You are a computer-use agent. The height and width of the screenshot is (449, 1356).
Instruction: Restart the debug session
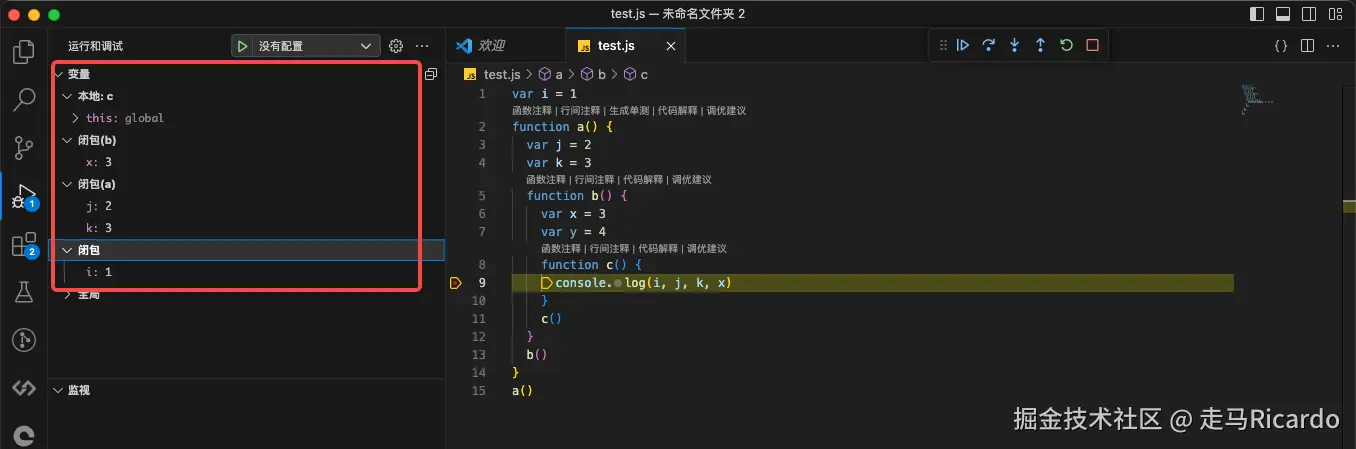1066,45
